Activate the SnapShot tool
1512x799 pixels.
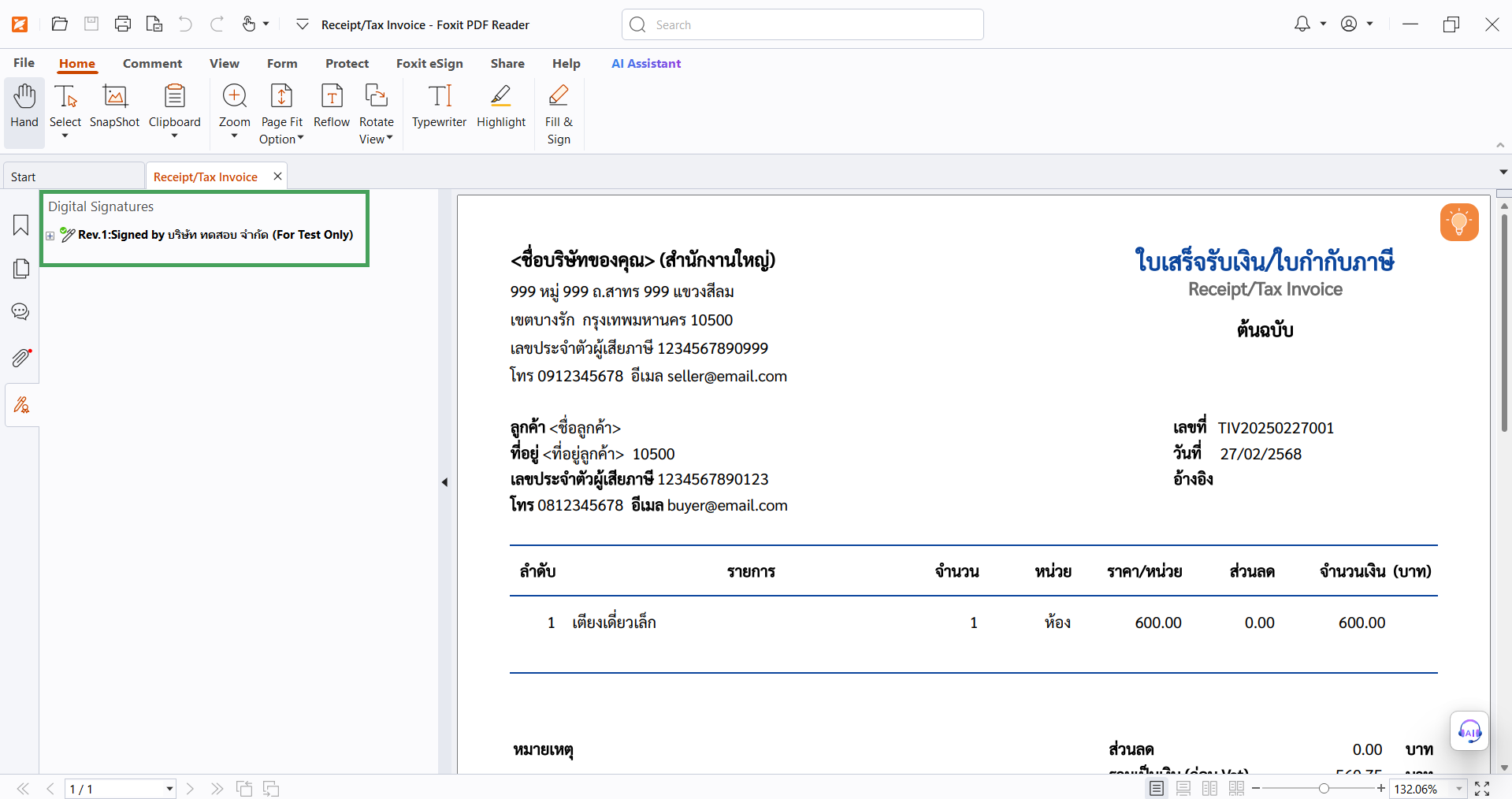pyautogui.click(x=113, y=108)
